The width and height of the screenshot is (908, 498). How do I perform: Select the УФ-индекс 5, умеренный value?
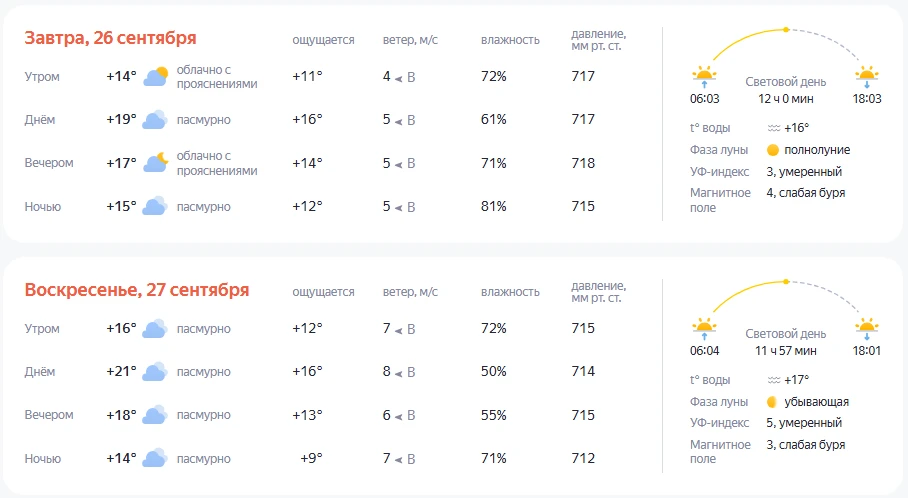[x=804, y=423]
